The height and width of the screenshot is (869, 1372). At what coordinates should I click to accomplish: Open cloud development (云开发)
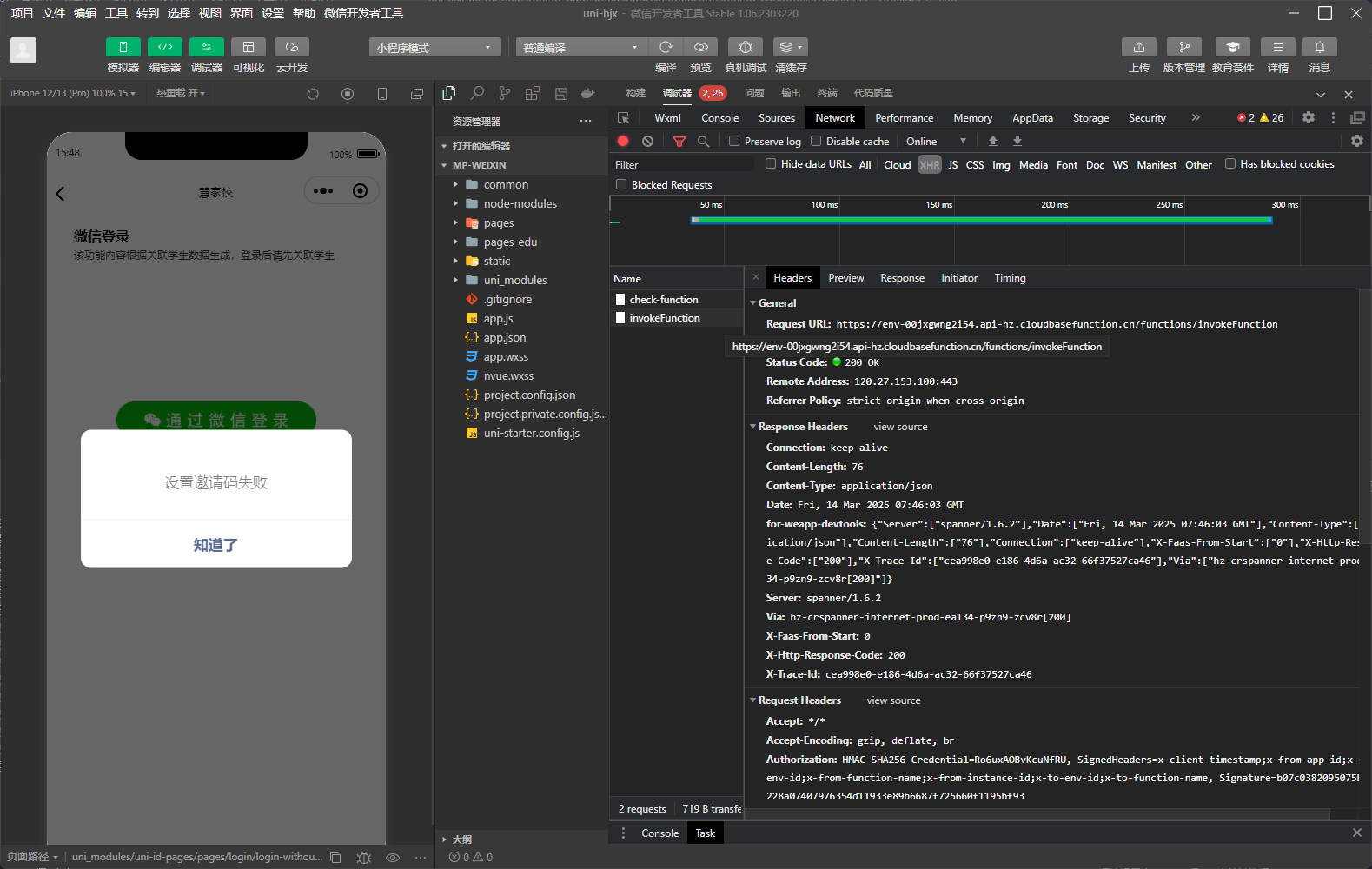292,47
